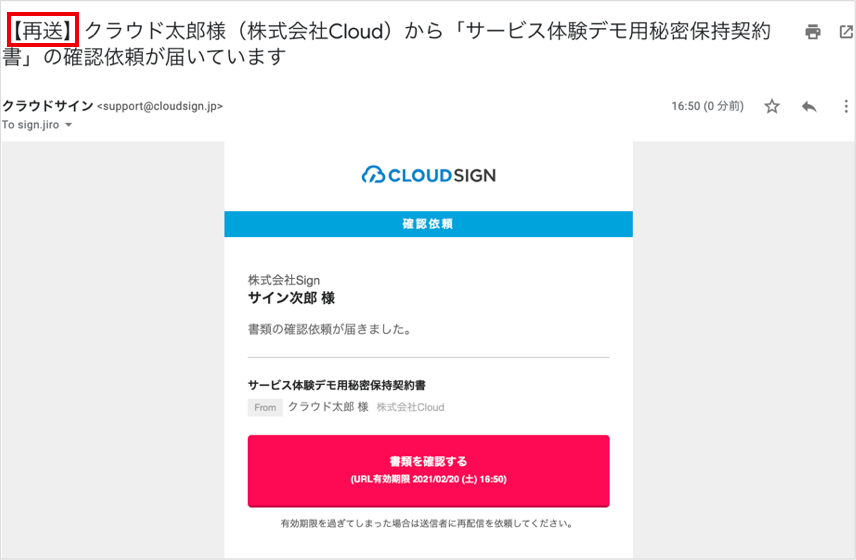Open the three-dot more options menu
This screenshot has height=560, width=856.
pos(846,106)
